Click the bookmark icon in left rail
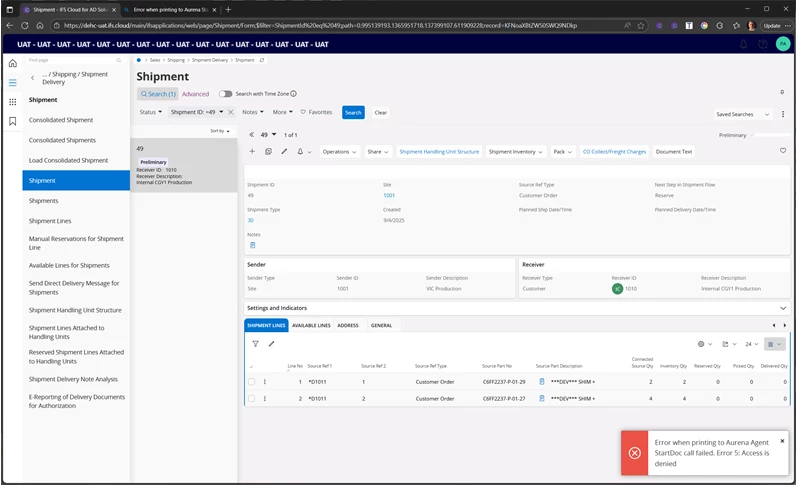 click(x=12, y=121)
